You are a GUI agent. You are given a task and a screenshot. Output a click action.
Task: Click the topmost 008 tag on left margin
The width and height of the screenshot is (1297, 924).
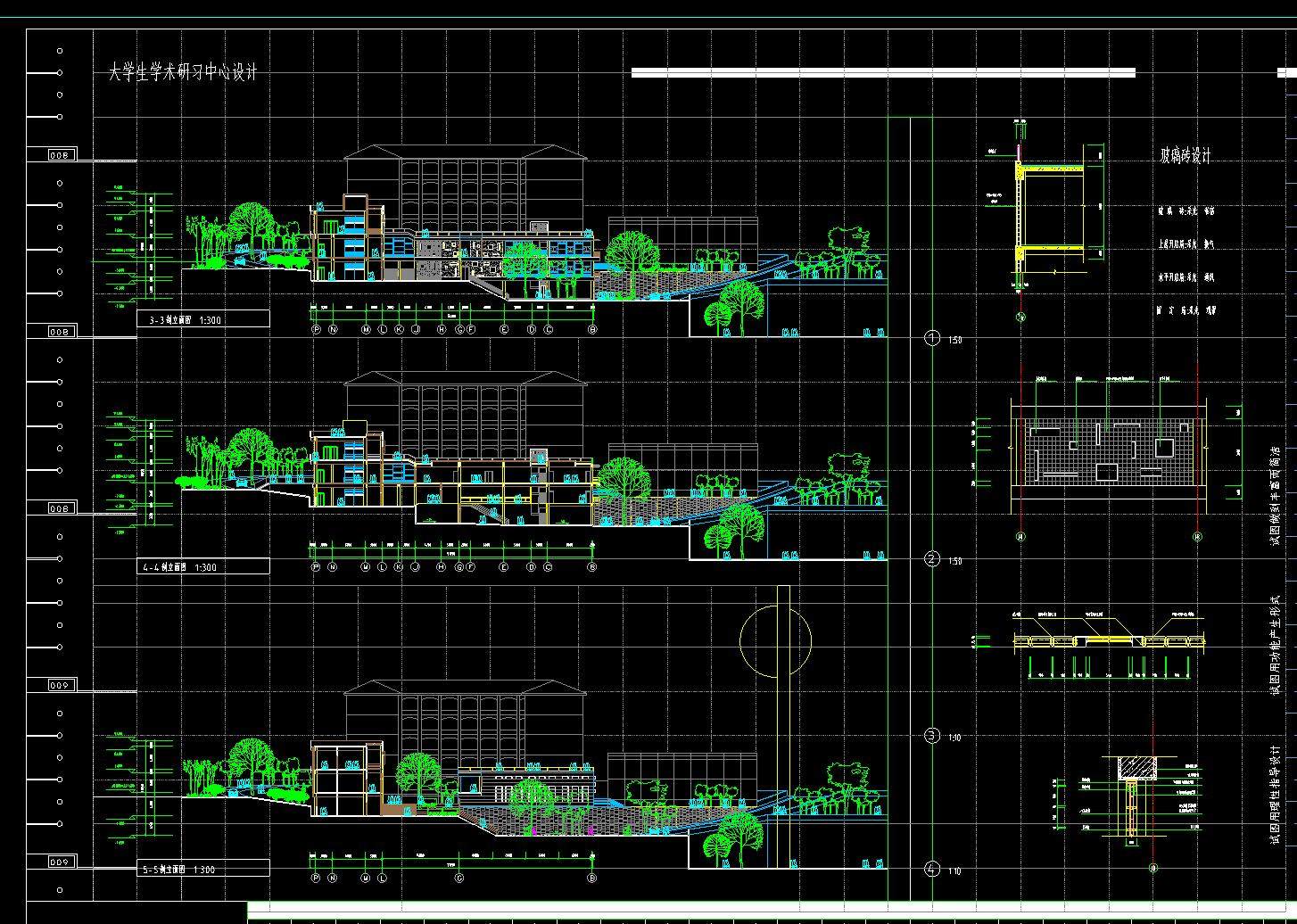click(x=60, y=155)
